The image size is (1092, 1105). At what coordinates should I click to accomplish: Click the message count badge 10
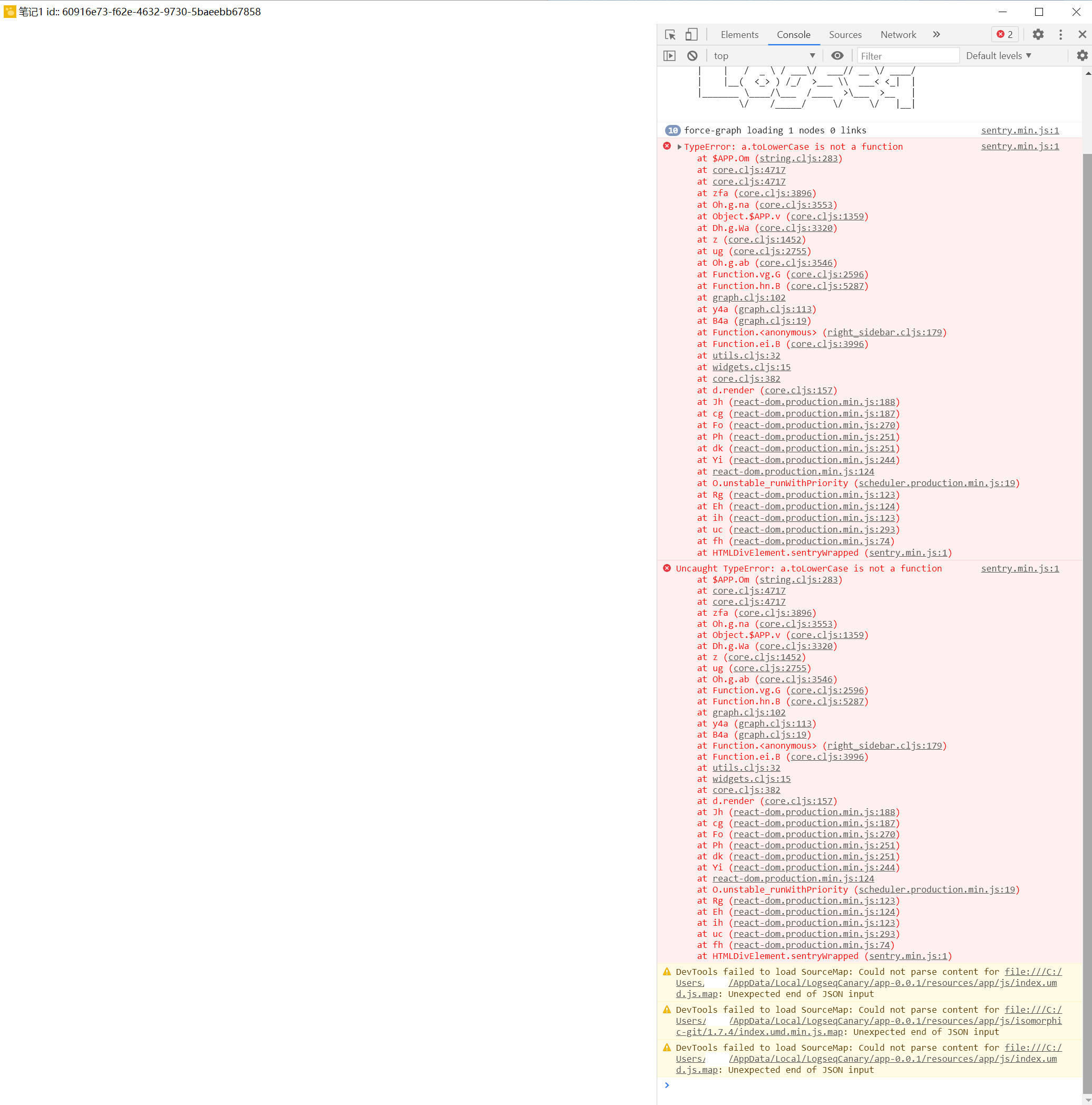tap(673, 130)
